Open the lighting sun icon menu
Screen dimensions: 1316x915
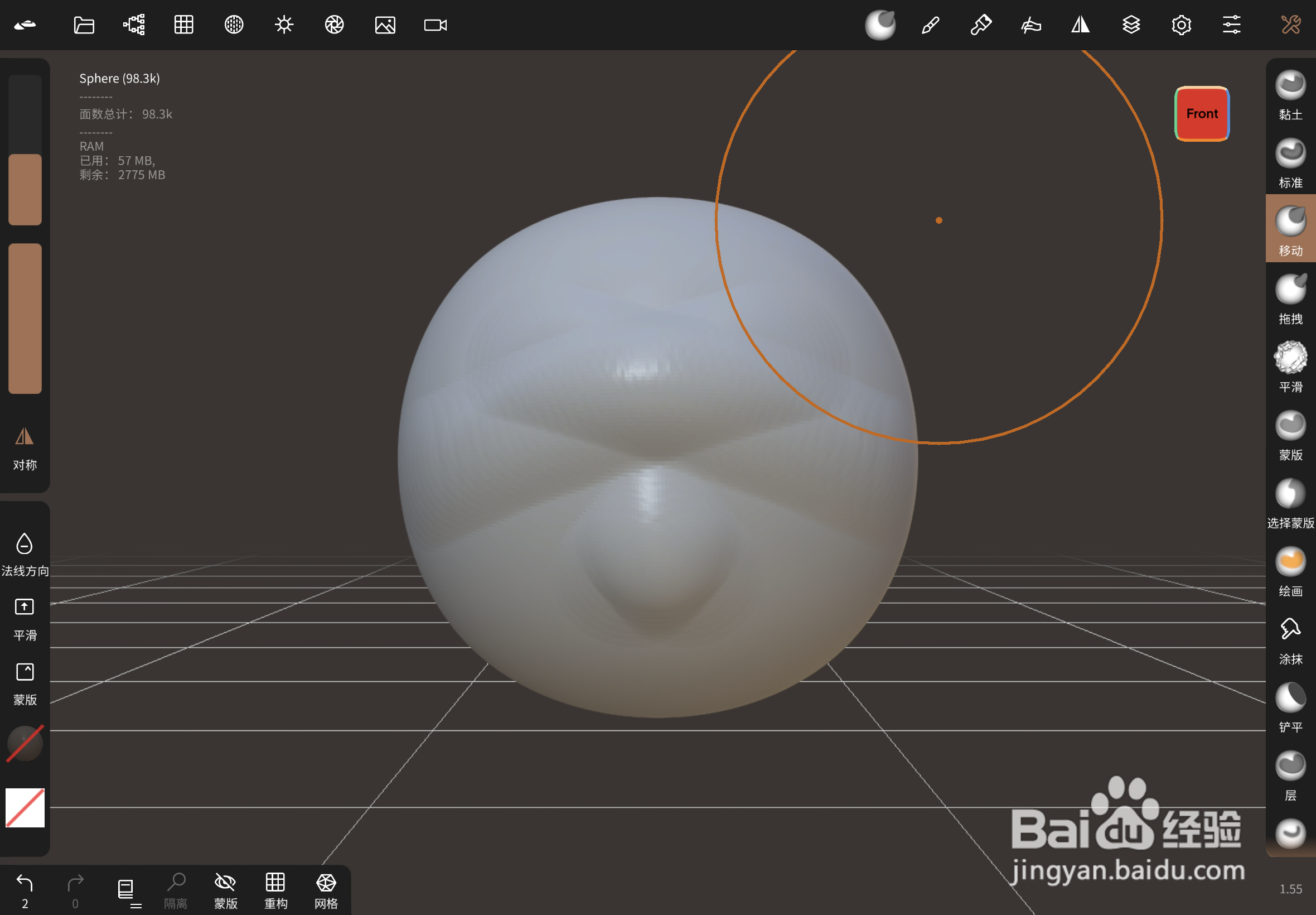(x=284, y=25)
